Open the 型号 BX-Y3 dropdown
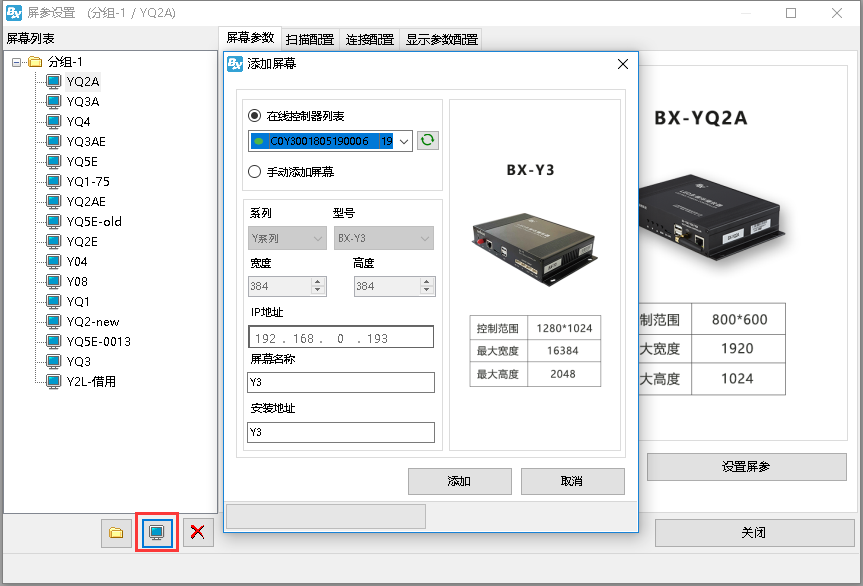 point(424,238)
